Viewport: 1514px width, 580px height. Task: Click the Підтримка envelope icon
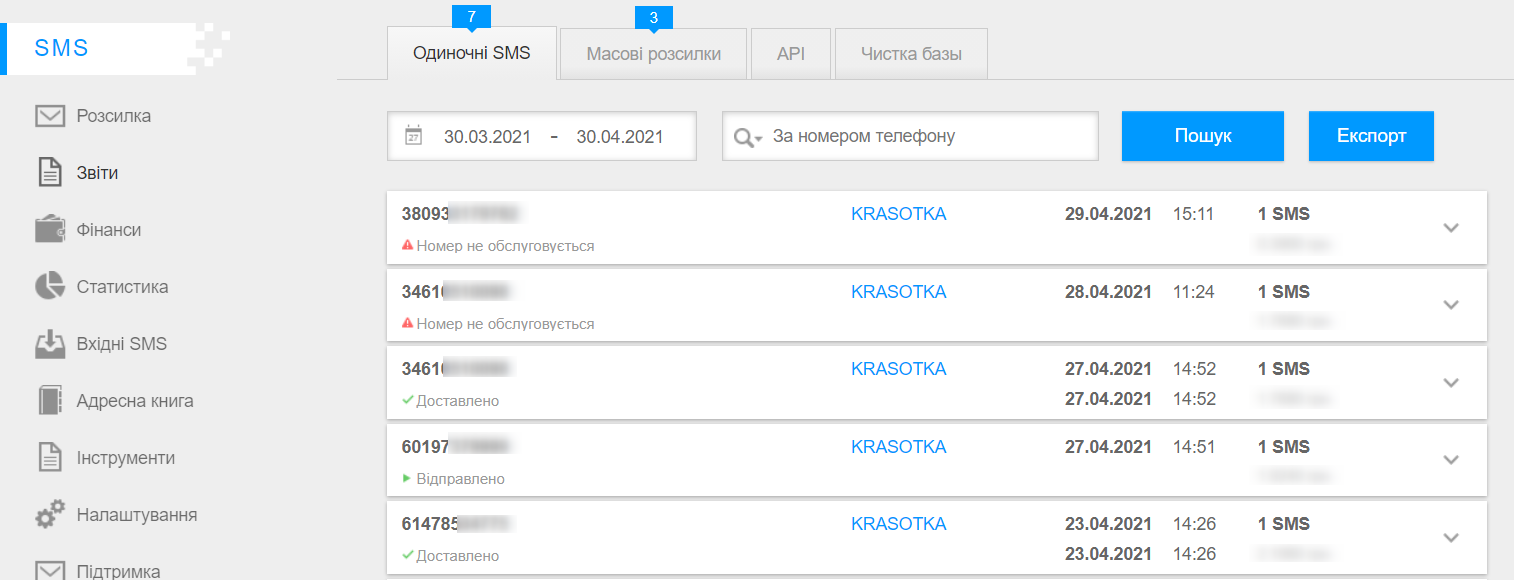[50, 571]
